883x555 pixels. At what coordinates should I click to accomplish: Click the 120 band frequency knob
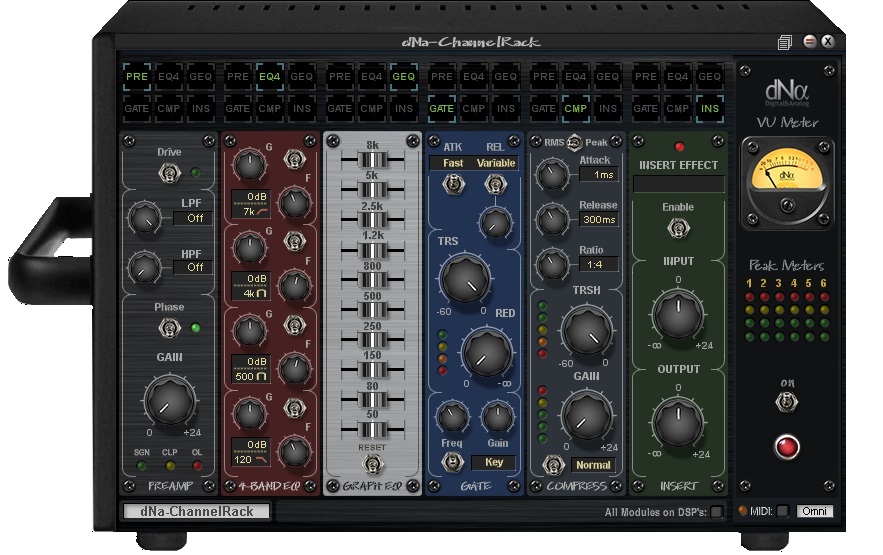pyautogui.click(x=294, y=451)
